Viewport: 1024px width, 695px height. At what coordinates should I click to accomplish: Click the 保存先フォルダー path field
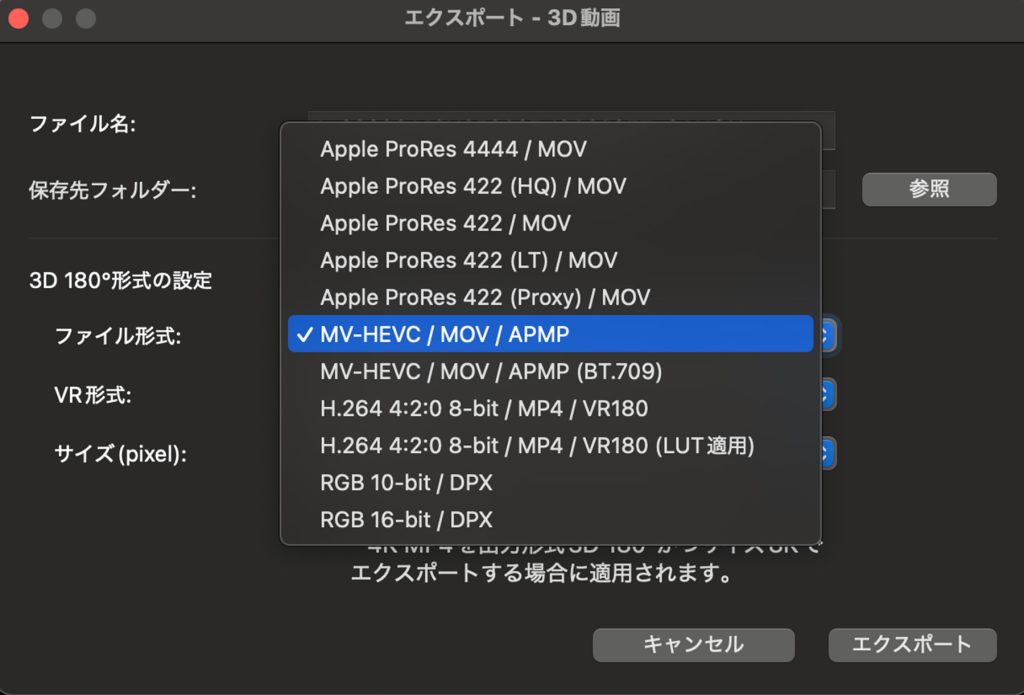[x=827, y=189]
